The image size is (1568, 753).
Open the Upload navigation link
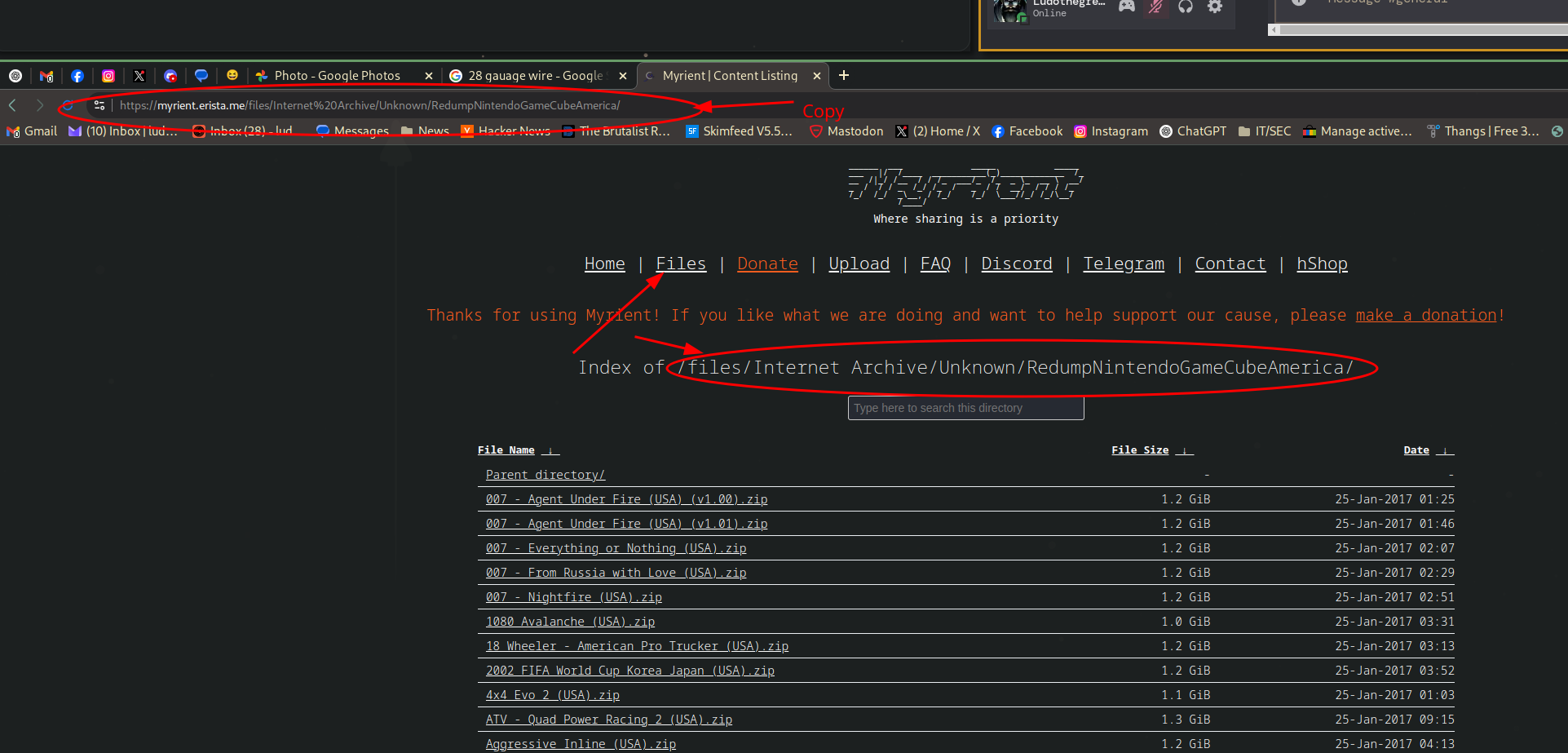point(859,264)
